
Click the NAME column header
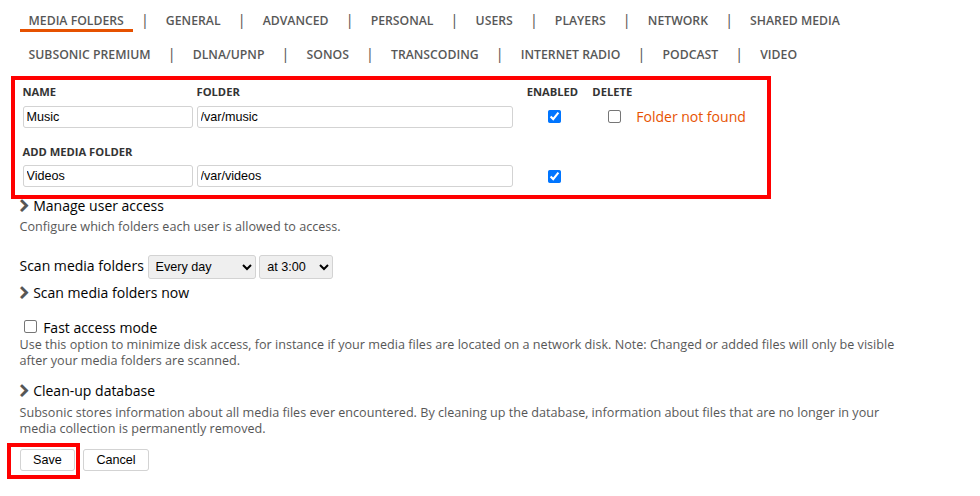pyautogui.click(x=39, y=92)
